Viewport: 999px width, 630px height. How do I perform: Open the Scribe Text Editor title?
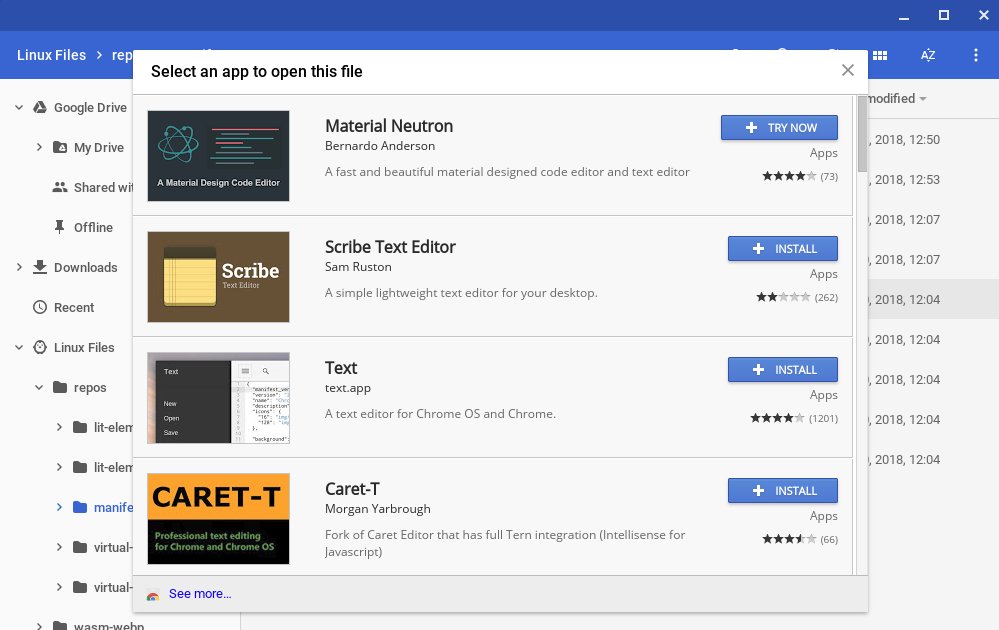click(390, 247)
